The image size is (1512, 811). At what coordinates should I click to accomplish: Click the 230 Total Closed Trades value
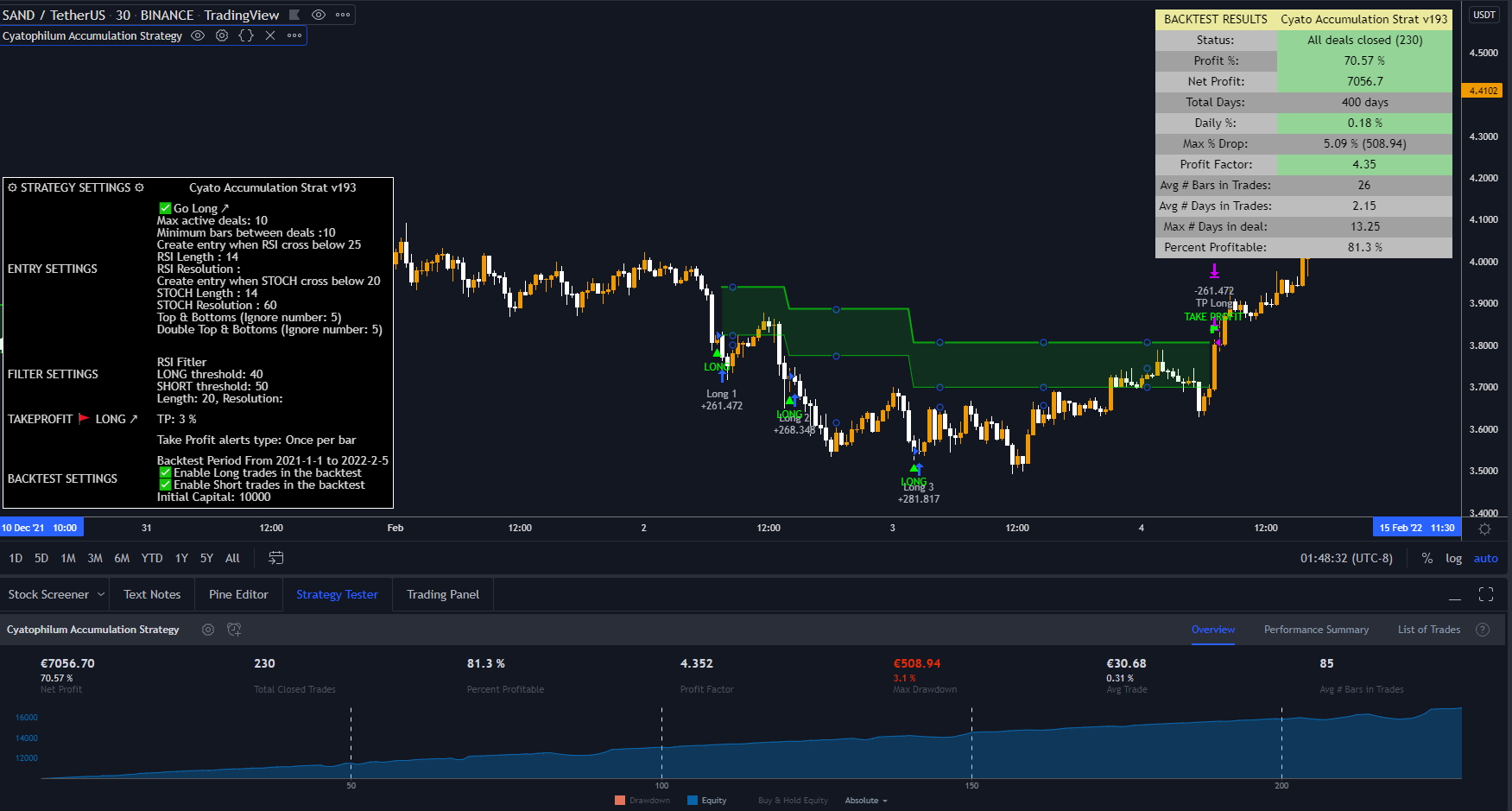(264, 663)
